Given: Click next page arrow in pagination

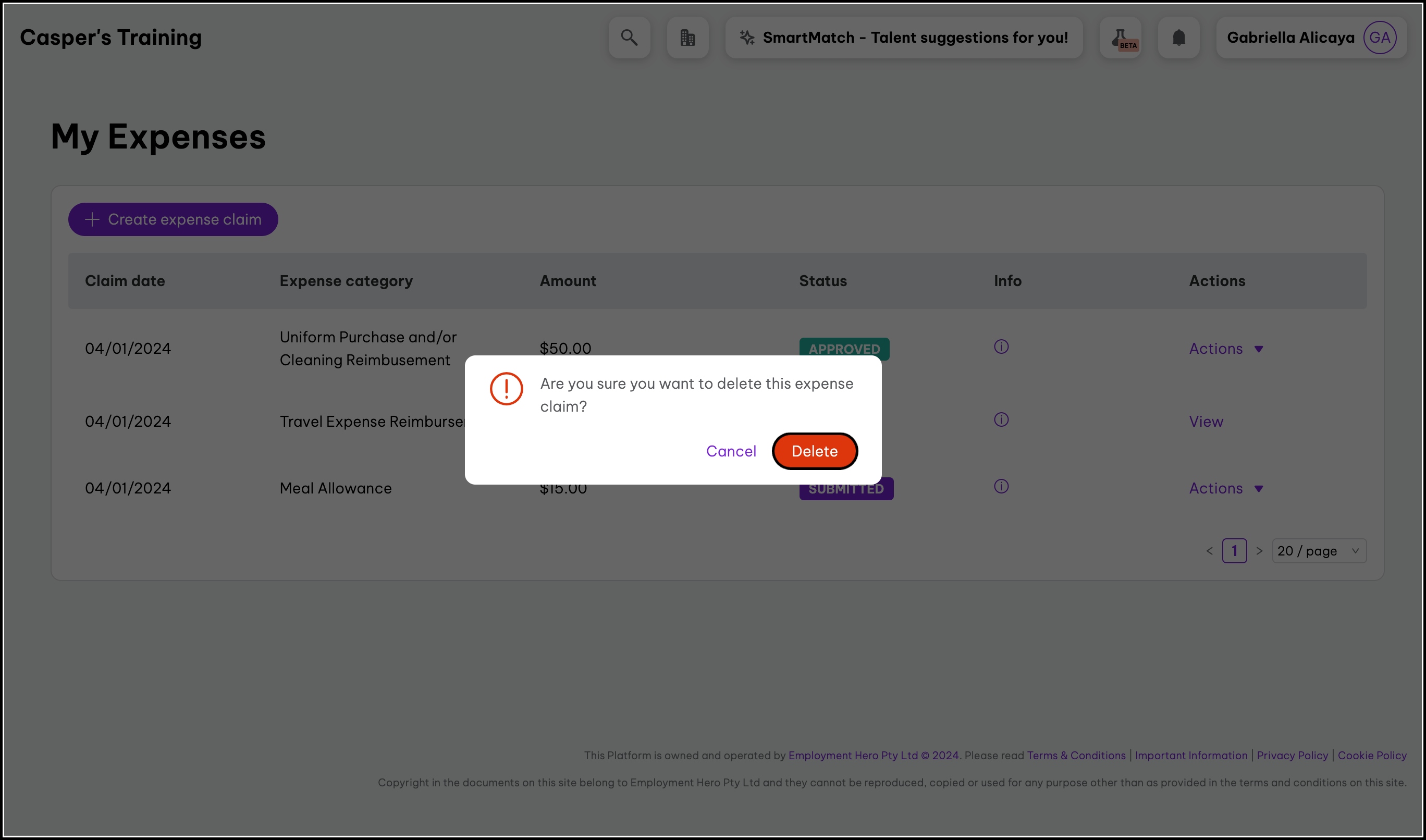Looking at the screenshot, I should pyautogui.click(x=1259, y=551).
